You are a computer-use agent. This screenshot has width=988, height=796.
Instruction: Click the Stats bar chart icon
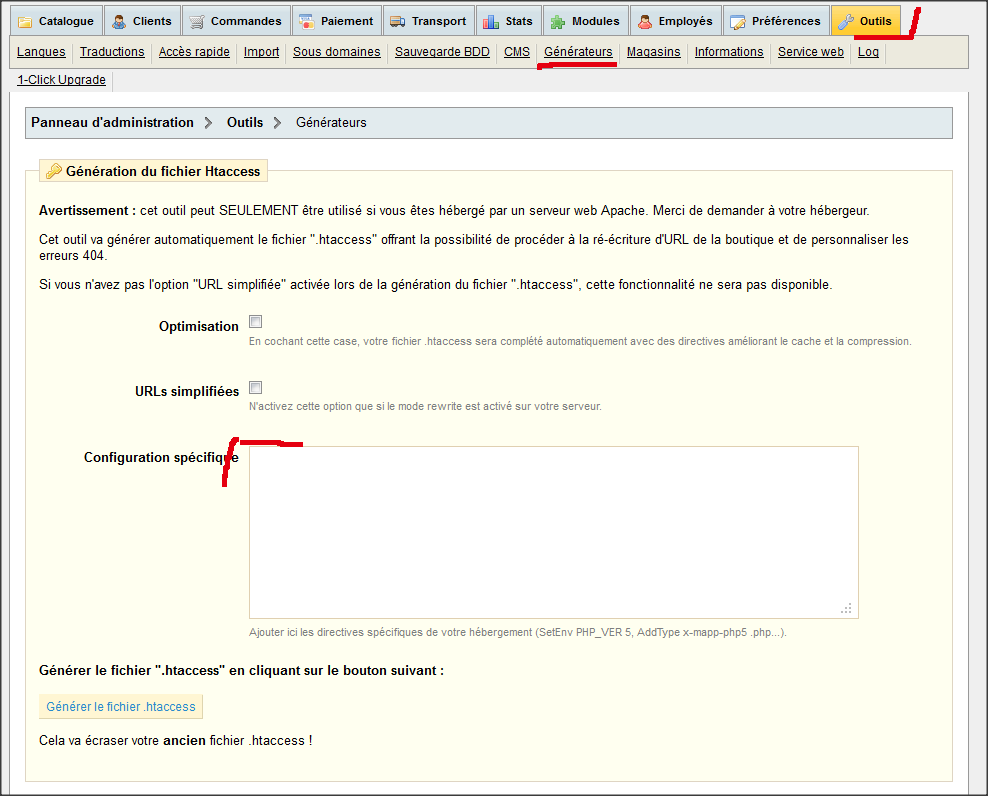491,22
